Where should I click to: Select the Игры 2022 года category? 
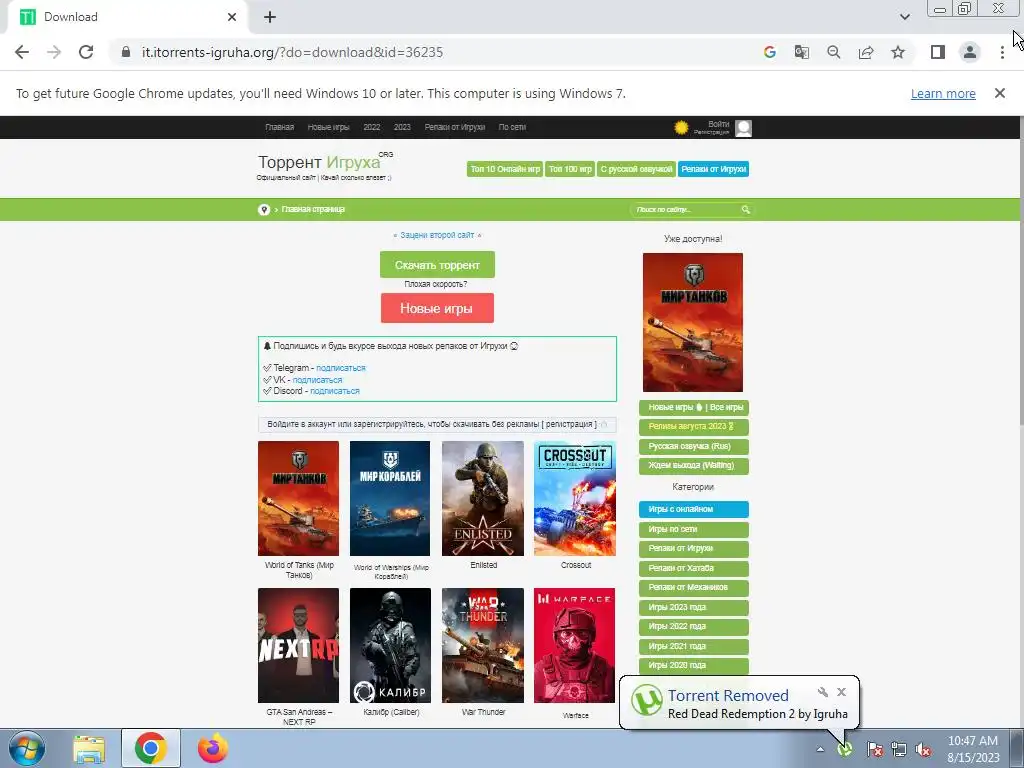[694, 626]
